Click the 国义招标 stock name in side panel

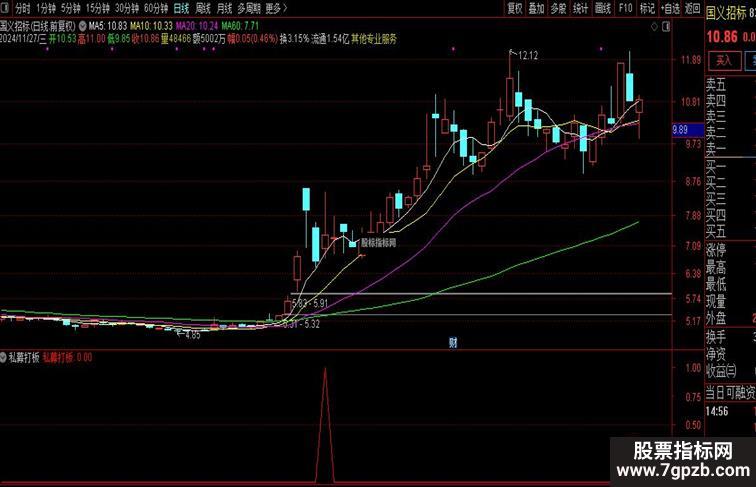click(726, 13)
